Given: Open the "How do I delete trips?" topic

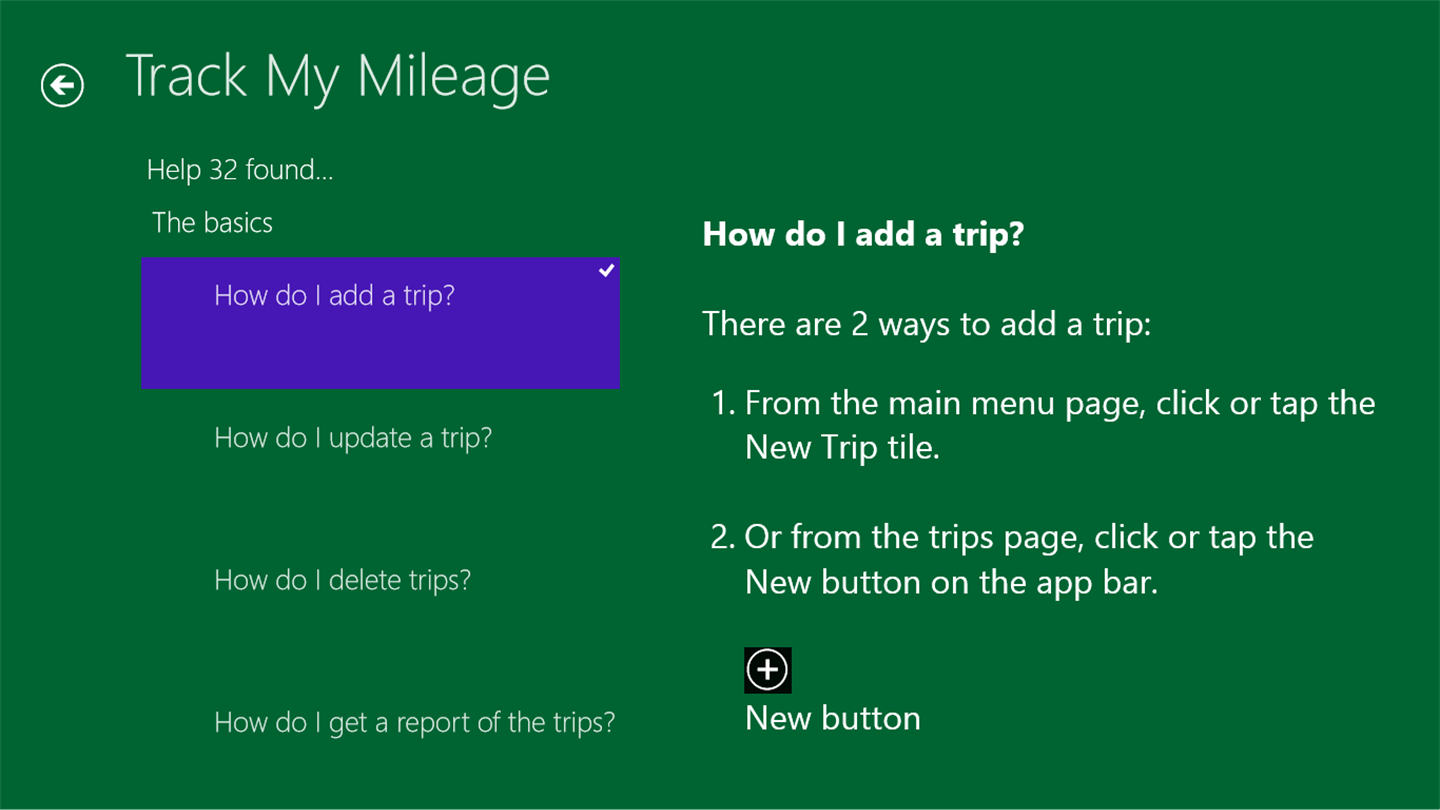Looking at the screenshot, I should click(342, 580).
